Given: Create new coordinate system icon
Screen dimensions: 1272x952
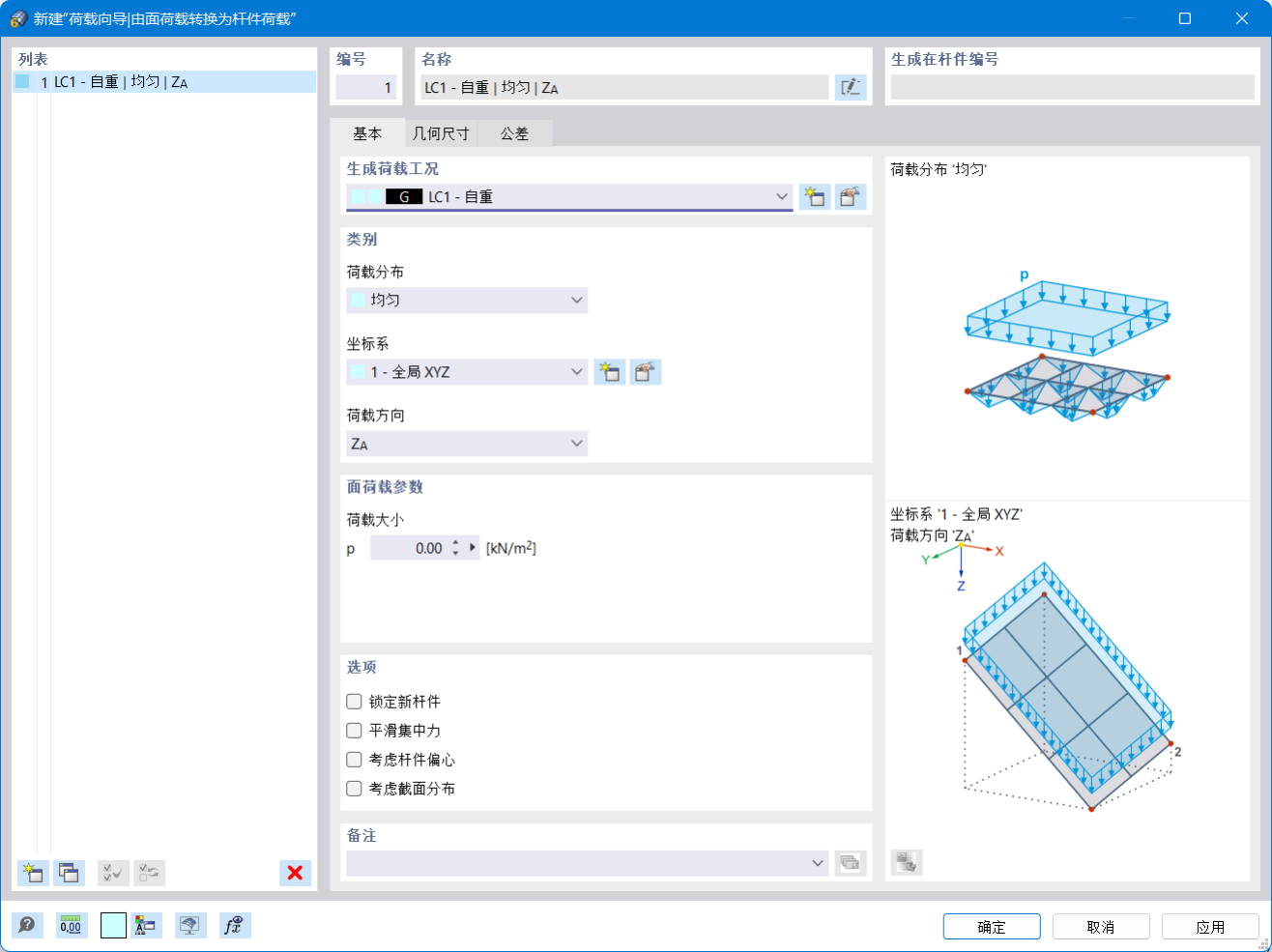Looking at the screenshot, I should click(610, 372).
